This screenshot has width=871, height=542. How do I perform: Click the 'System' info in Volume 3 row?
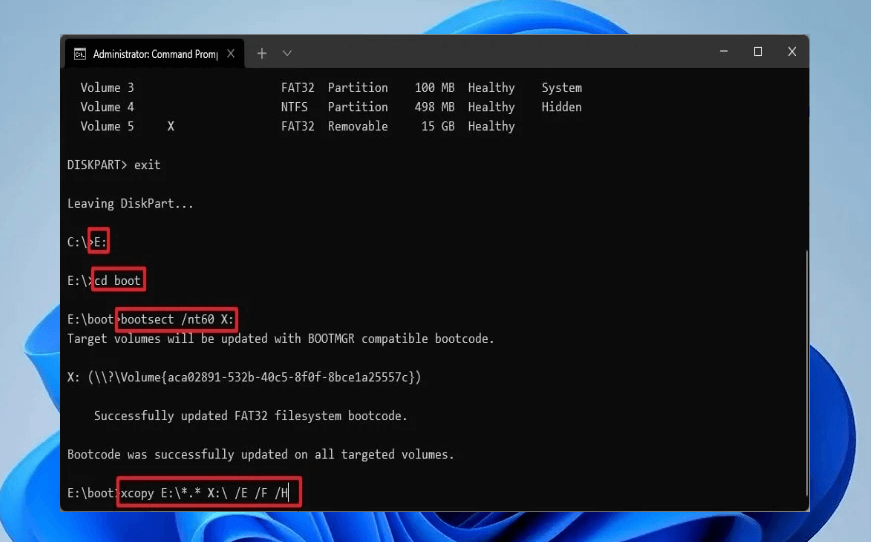[x=562, y=88]
